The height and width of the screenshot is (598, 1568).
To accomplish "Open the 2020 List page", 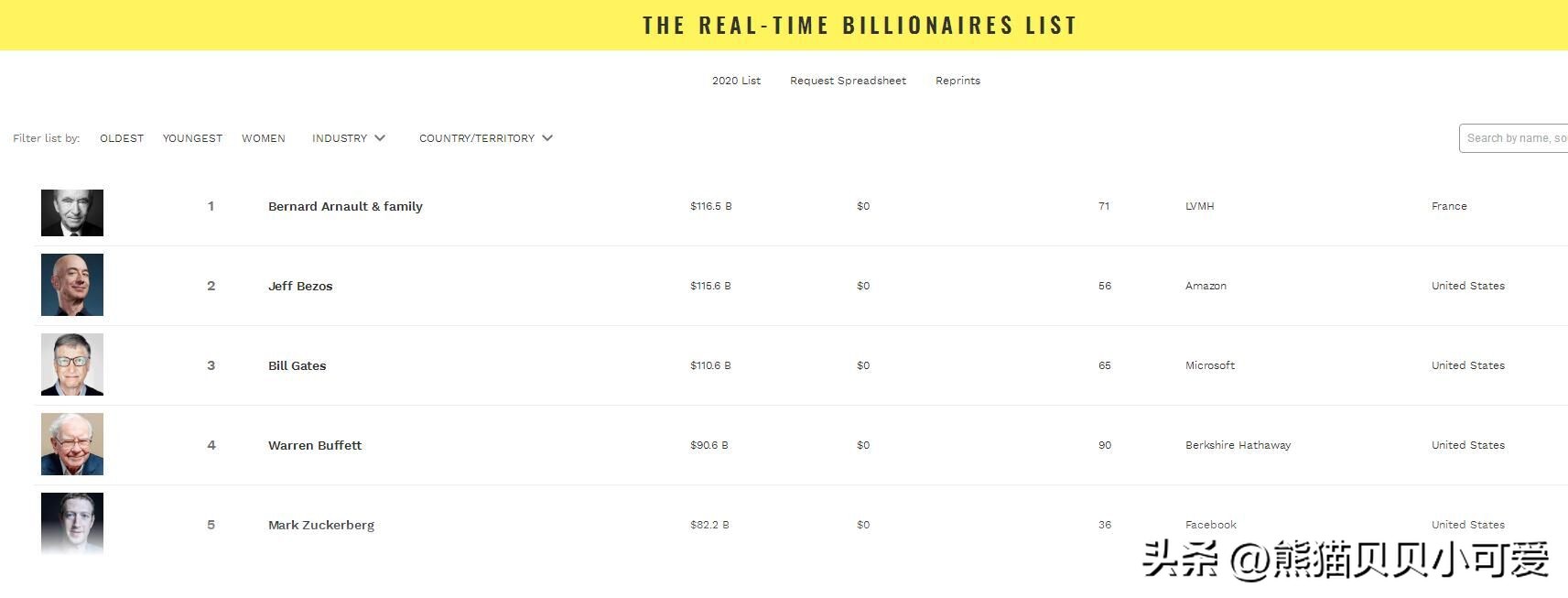I will [x=737, y=81].
